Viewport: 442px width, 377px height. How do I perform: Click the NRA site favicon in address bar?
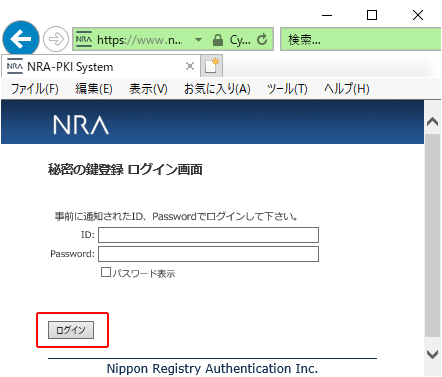click(84, 39)
